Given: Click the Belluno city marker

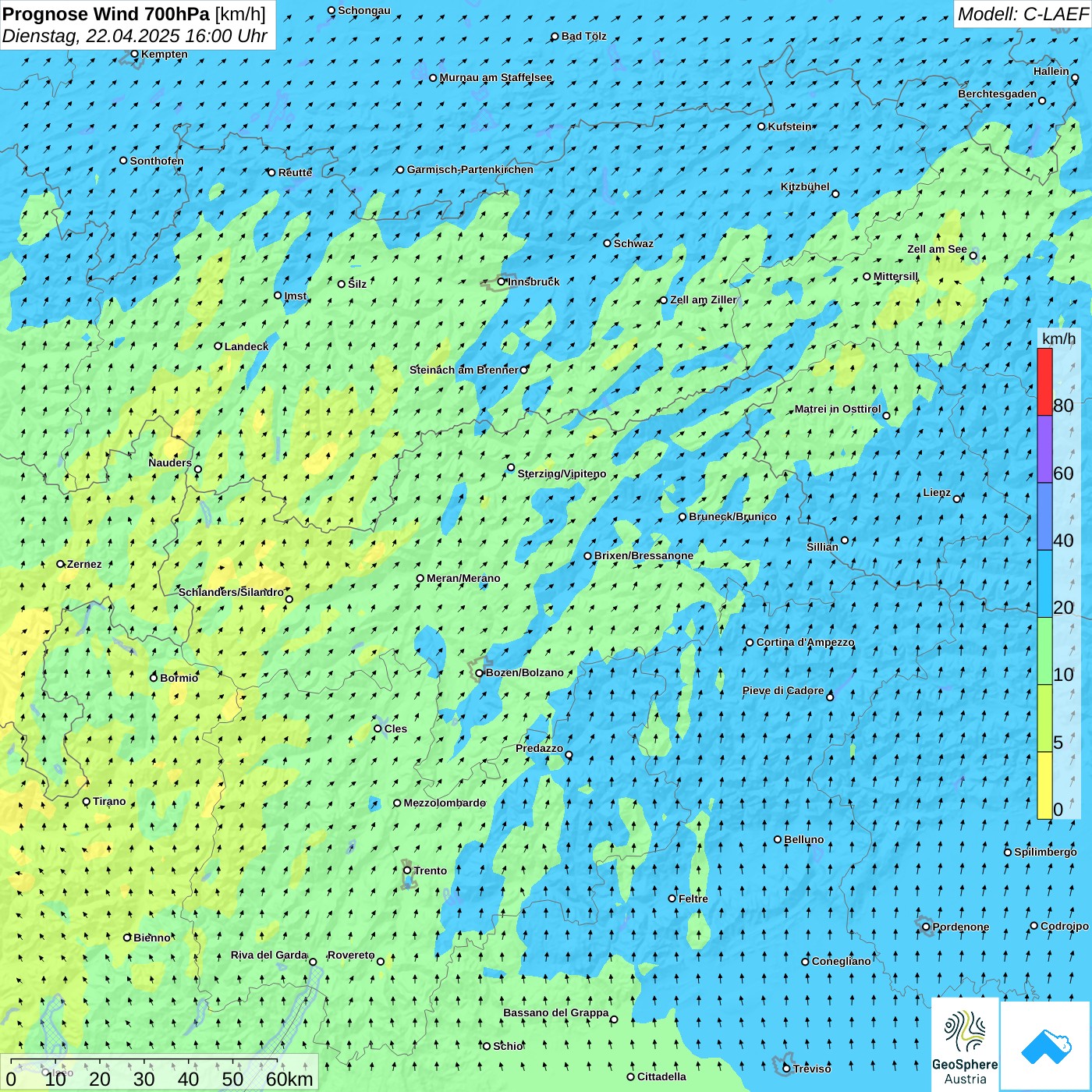Looking at the screenshot, I should pos(778,839).
